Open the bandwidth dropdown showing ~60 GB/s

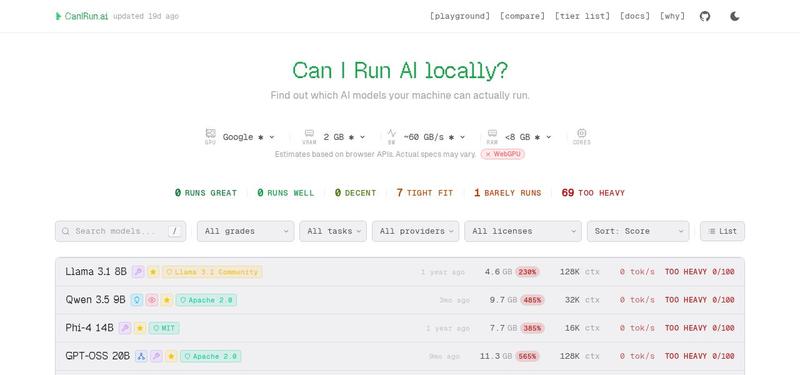click(x=434, y=137)
